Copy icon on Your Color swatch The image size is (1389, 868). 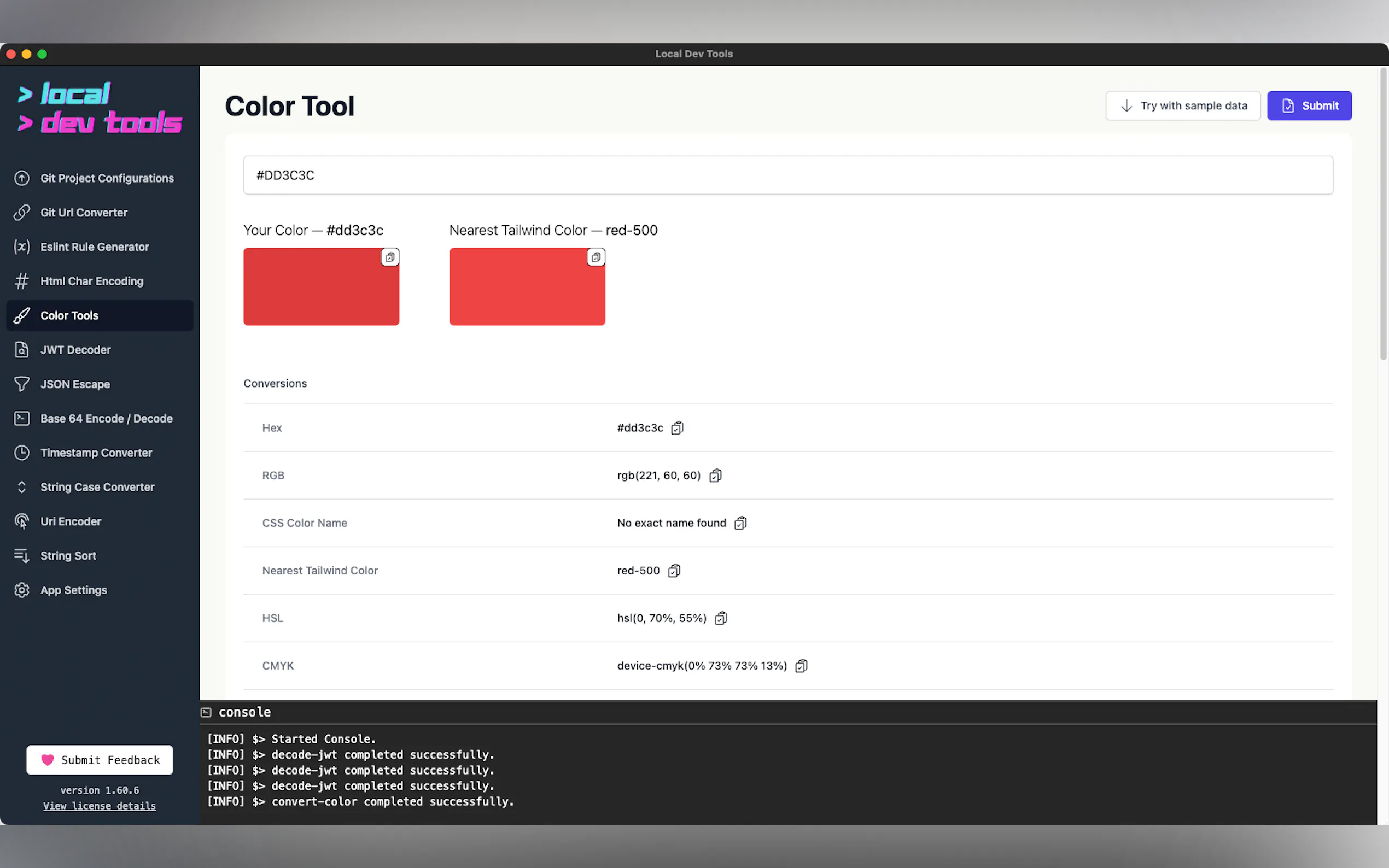point(390,257)
